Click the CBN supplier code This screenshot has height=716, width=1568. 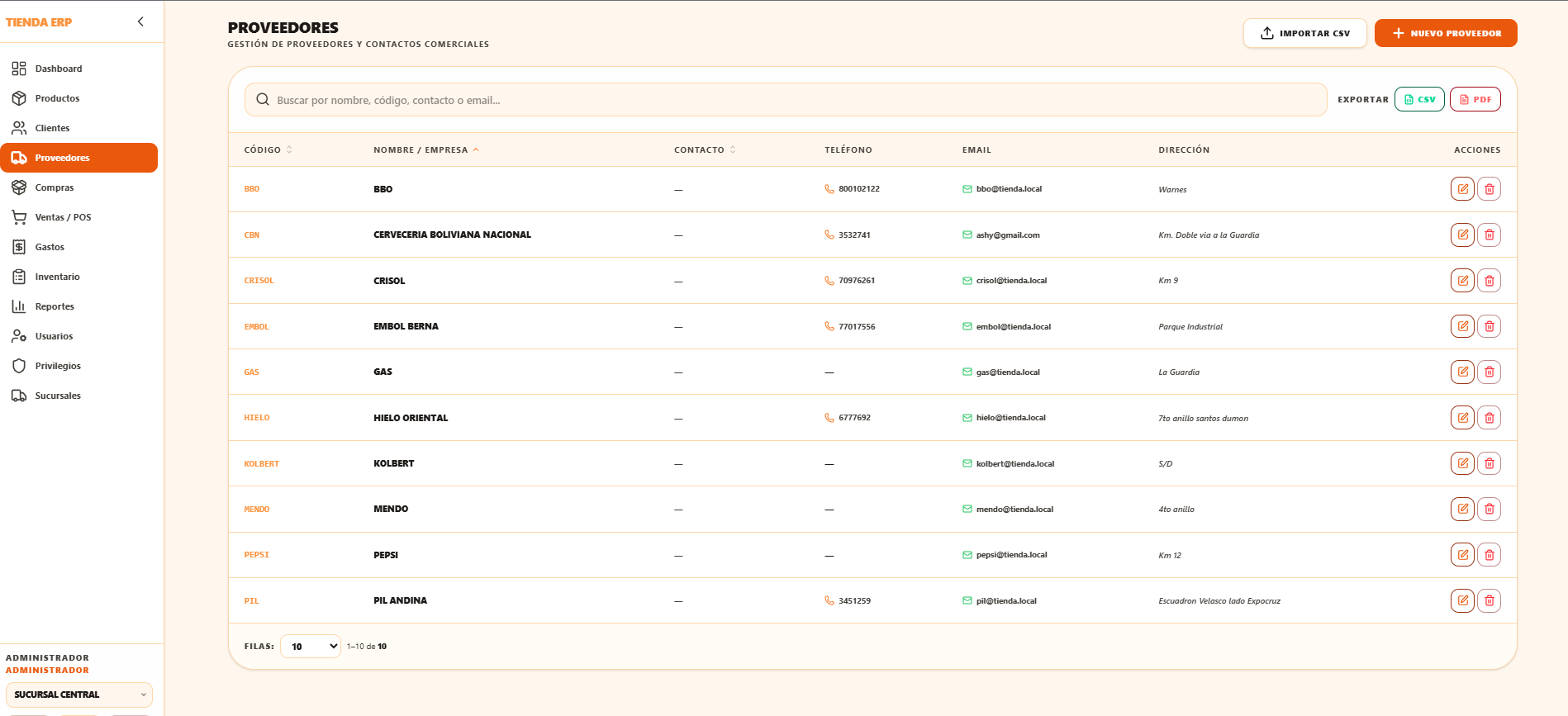click(252, 235)
